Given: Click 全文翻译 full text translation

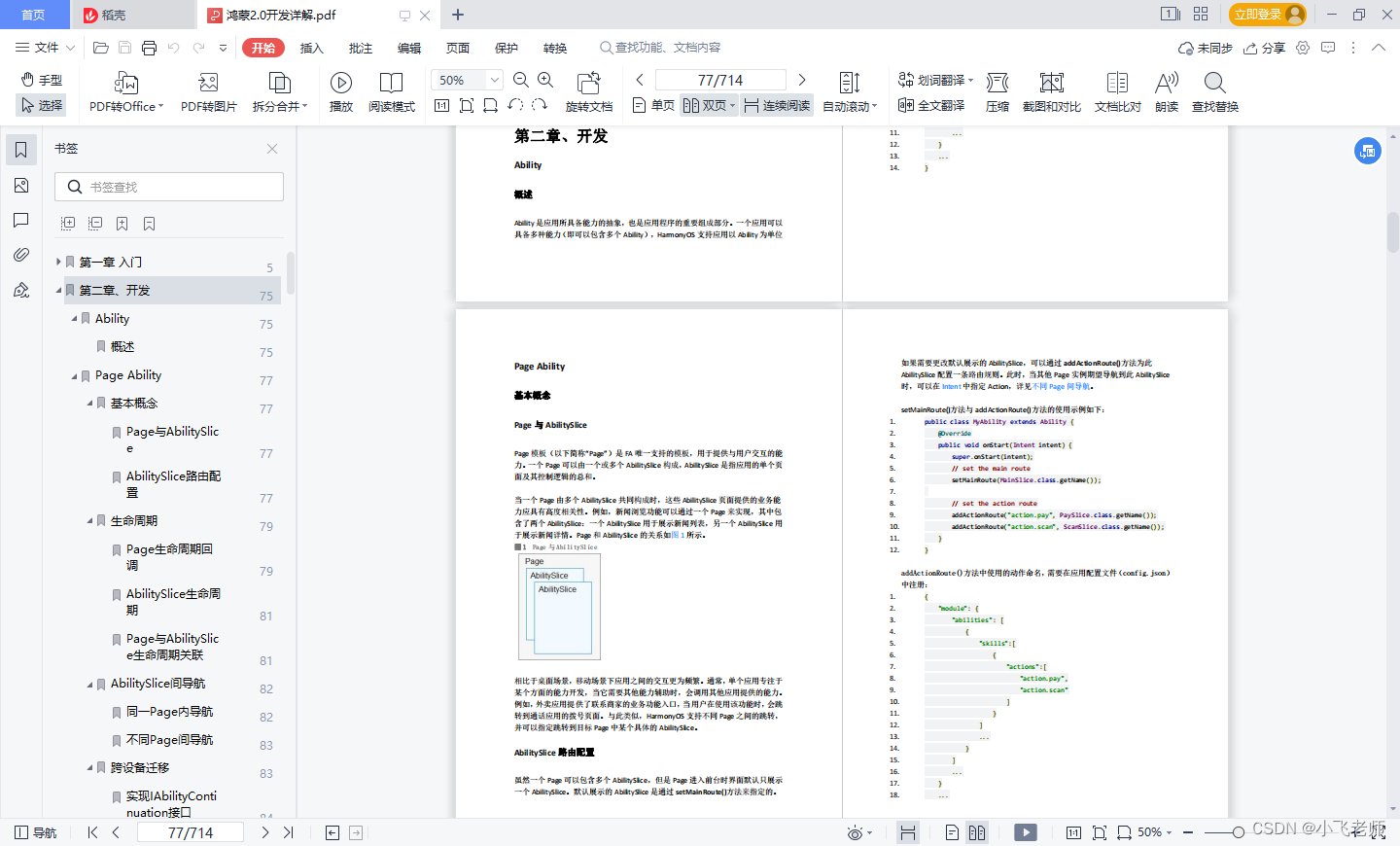Looking at the screenshot, I should point(931,105).
